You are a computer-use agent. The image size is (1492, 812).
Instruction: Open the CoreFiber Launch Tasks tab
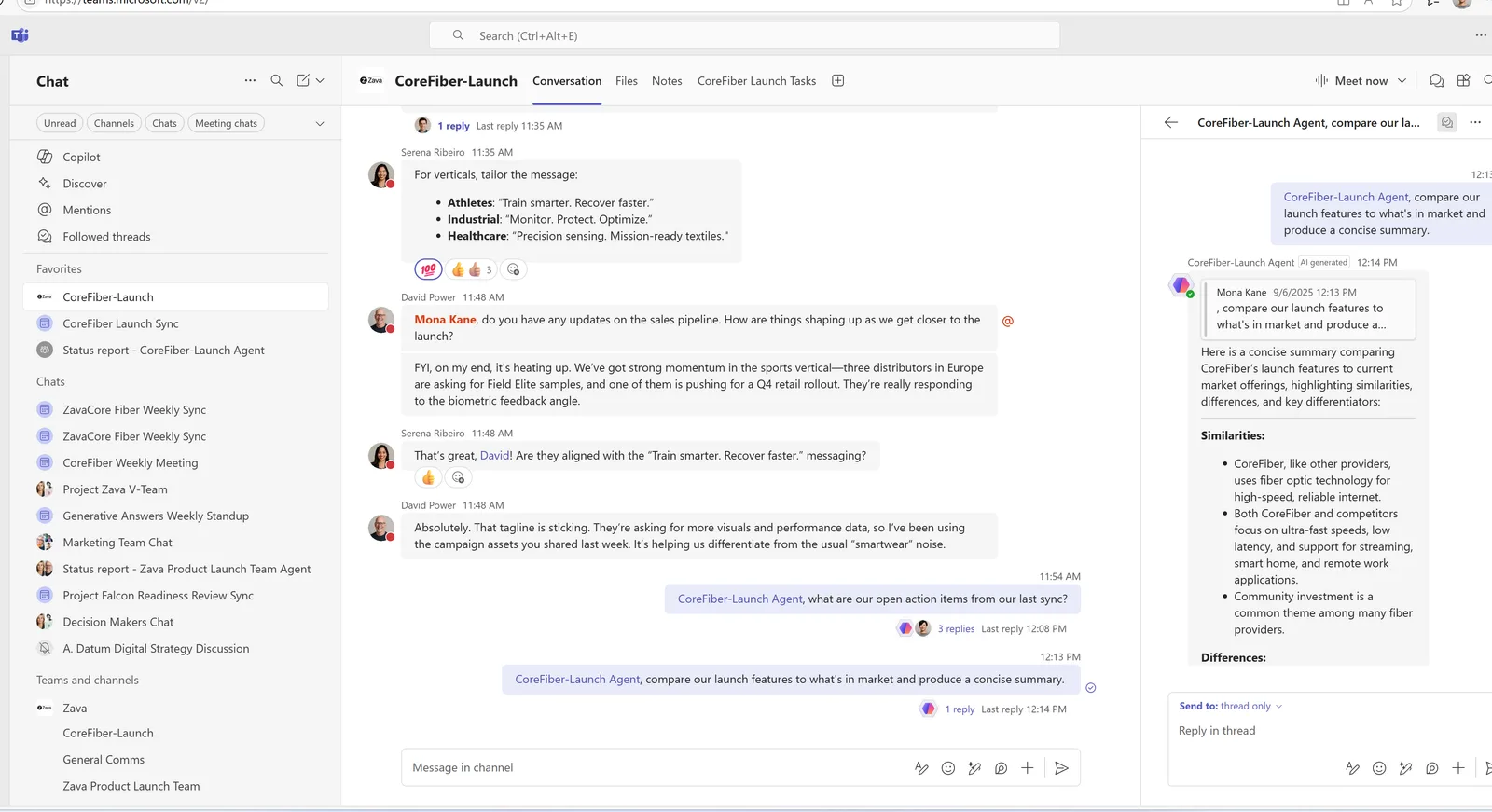coord(756,81)
